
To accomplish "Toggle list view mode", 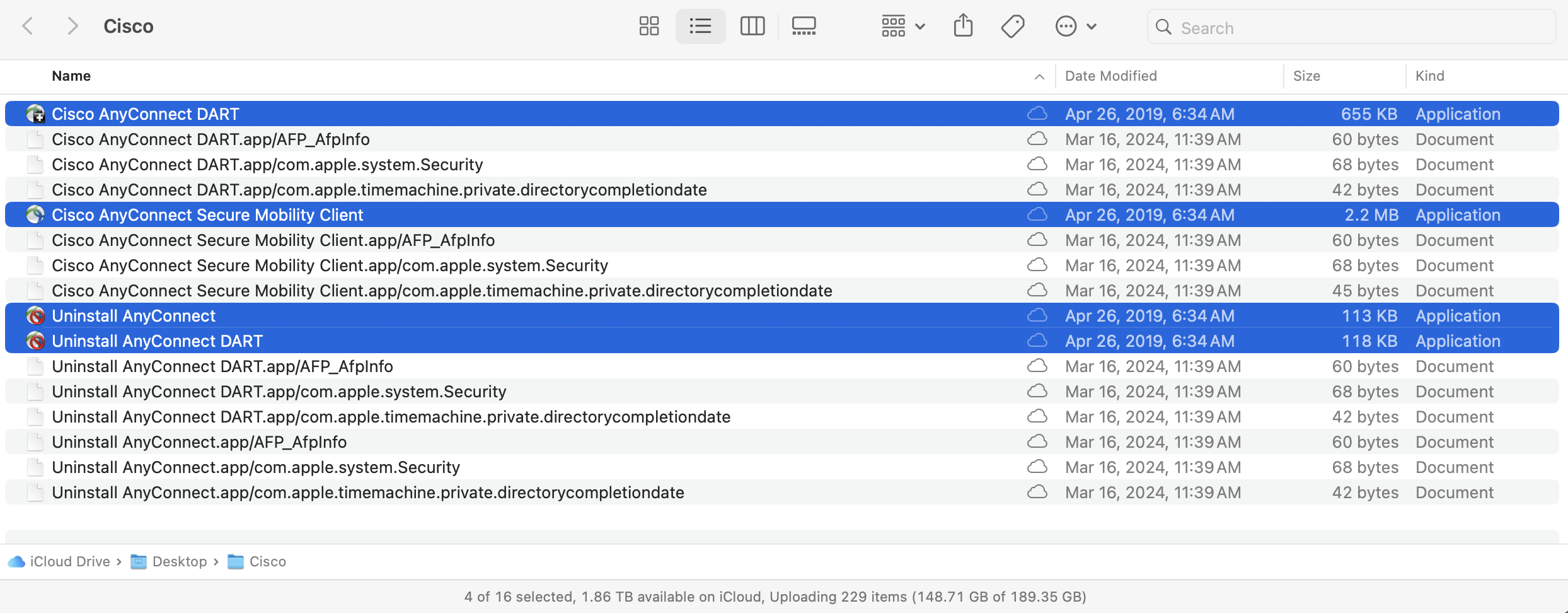I will point(700,26).
